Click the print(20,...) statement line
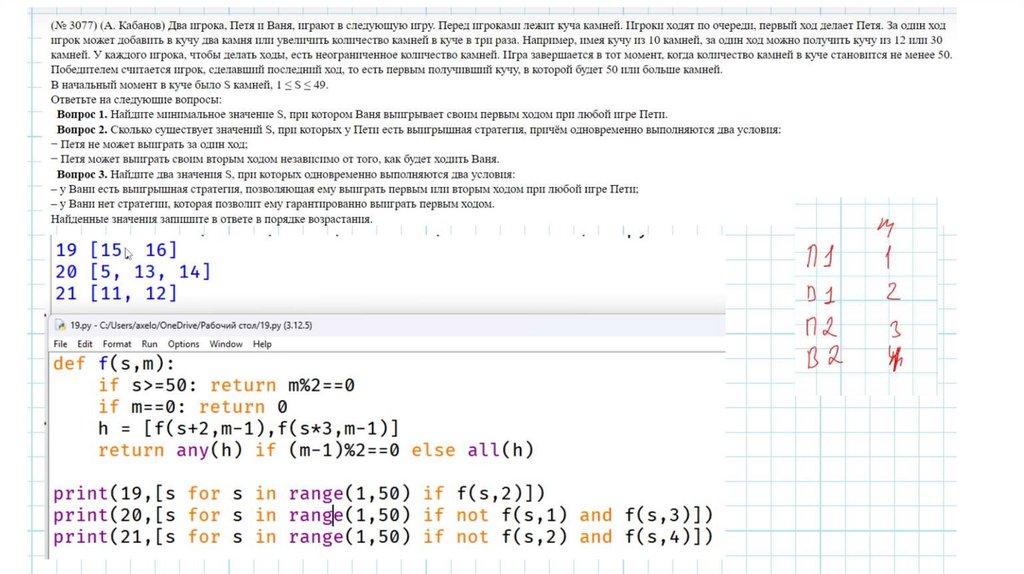This screenshot has height=574, width=1024. point(383,515)
